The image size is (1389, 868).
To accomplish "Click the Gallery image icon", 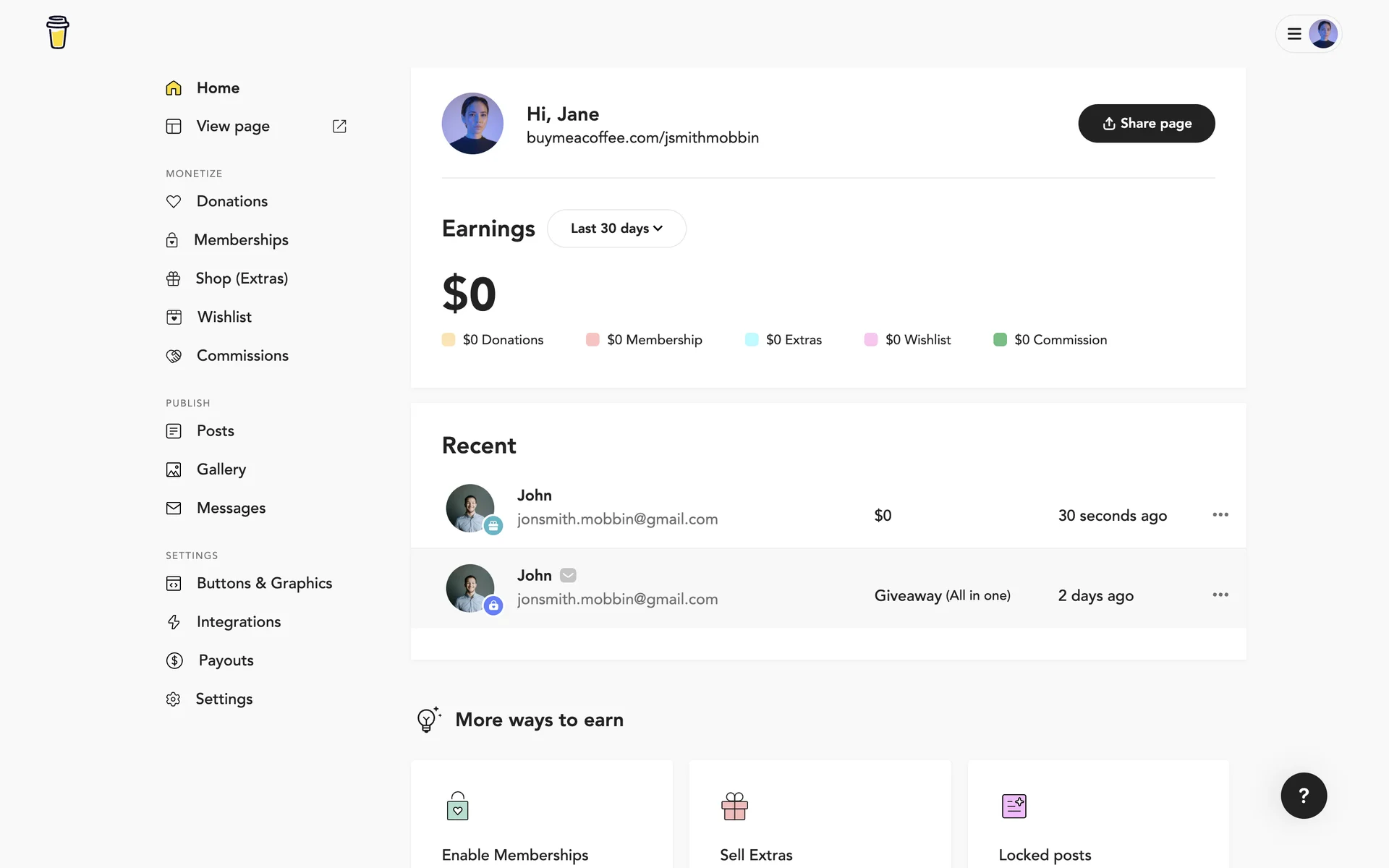I will [174, 470].
